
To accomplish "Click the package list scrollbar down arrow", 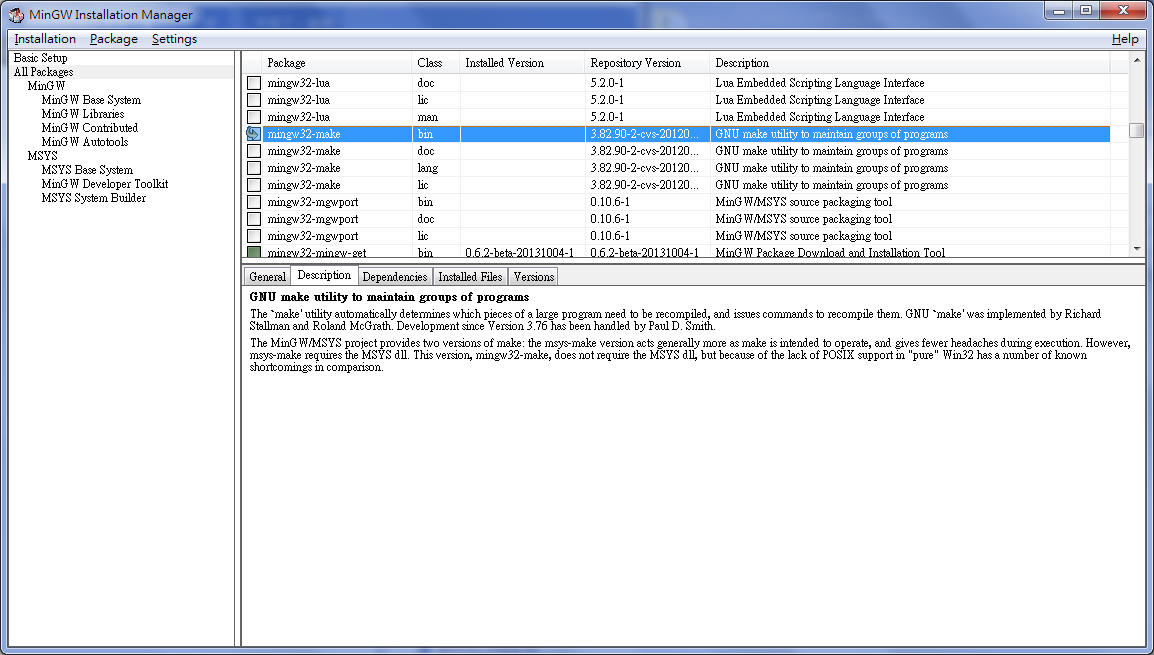I will 1135,249.
